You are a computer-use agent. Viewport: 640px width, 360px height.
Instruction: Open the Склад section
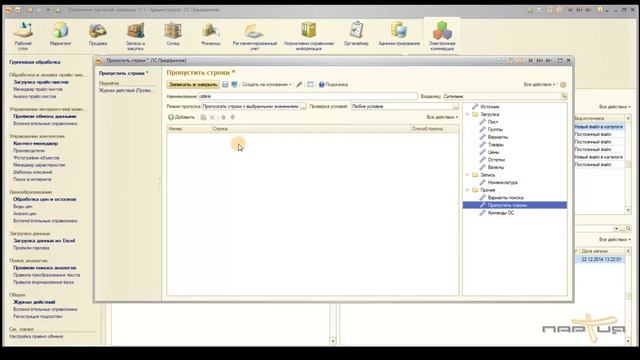click(x=173, y=34)
